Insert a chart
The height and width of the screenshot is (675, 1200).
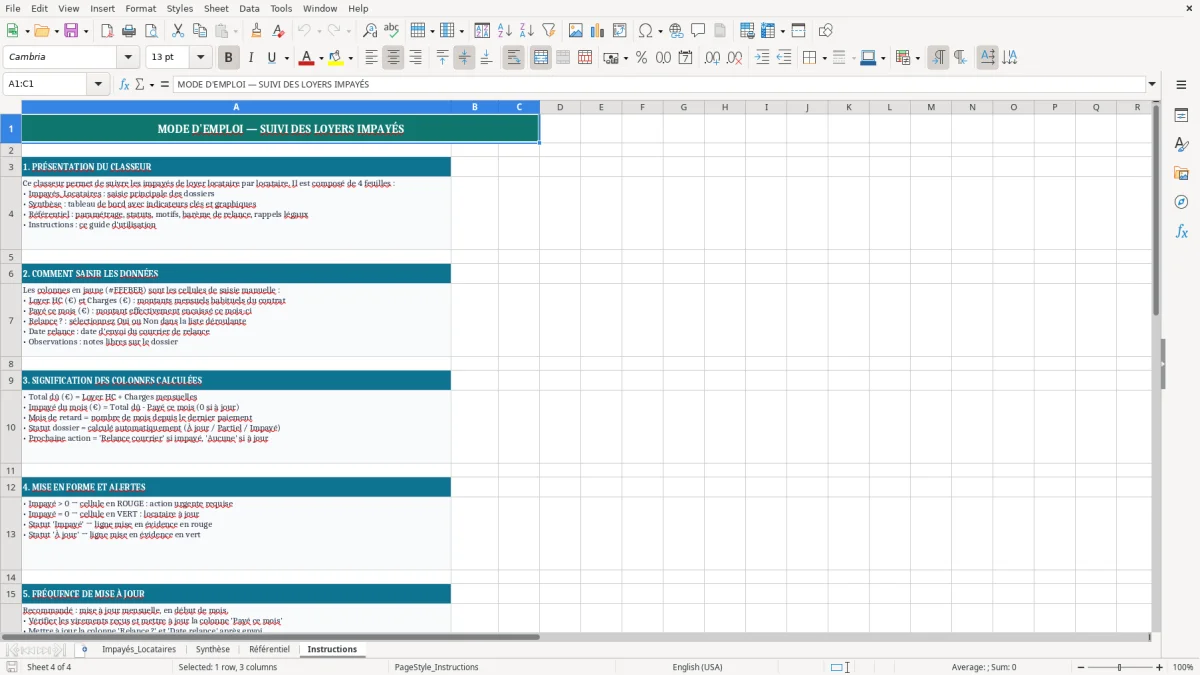tap(598, 31)
